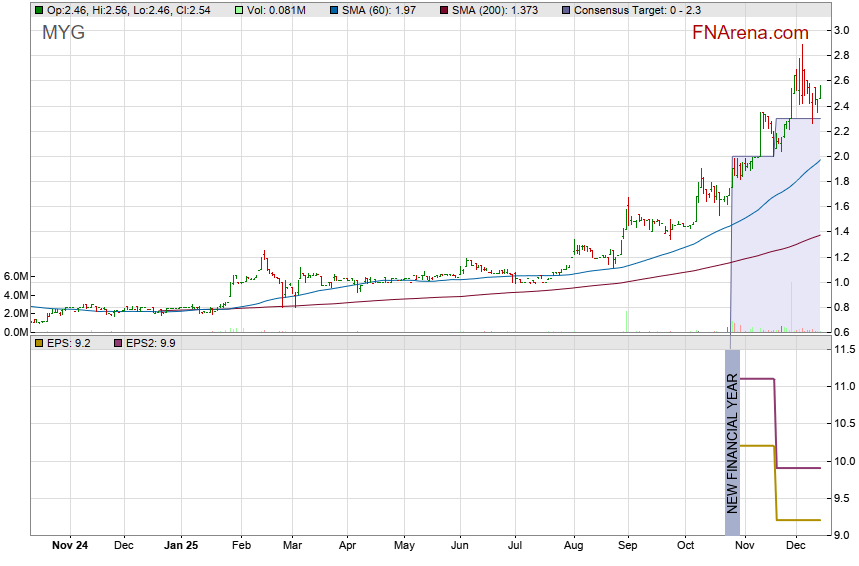Click the Nov 24 date axis label

pyautogui.click(x=69, y=546)
